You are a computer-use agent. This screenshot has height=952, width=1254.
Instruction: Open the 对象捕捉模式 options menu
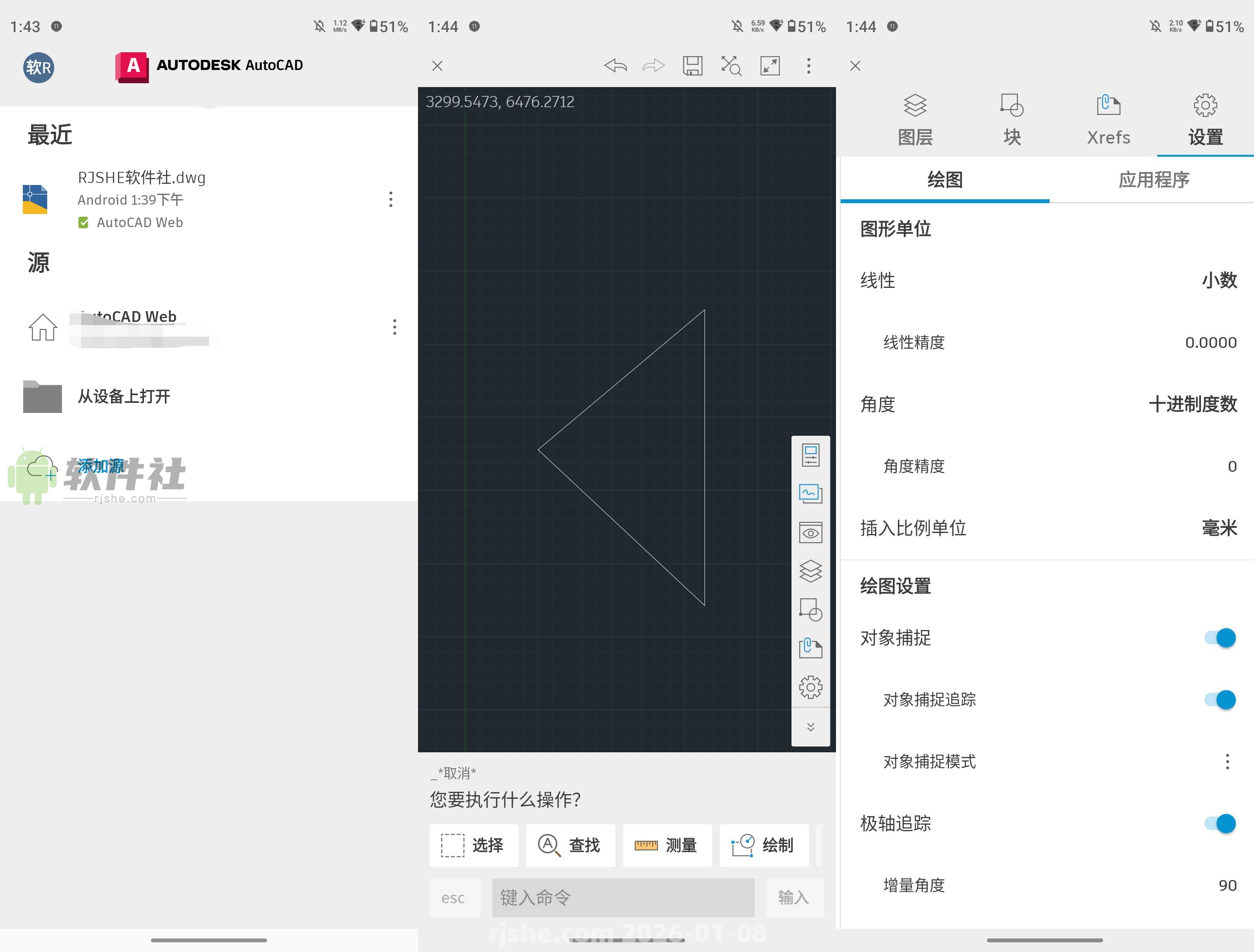click(x=1228, y=762)
